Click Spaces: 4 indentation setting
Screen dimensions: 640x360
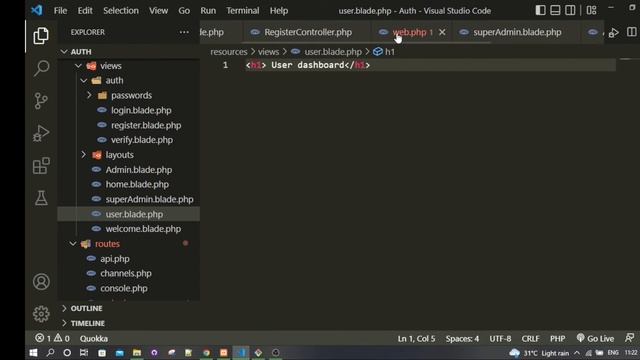pyautogui.click(x=462, y=339)
